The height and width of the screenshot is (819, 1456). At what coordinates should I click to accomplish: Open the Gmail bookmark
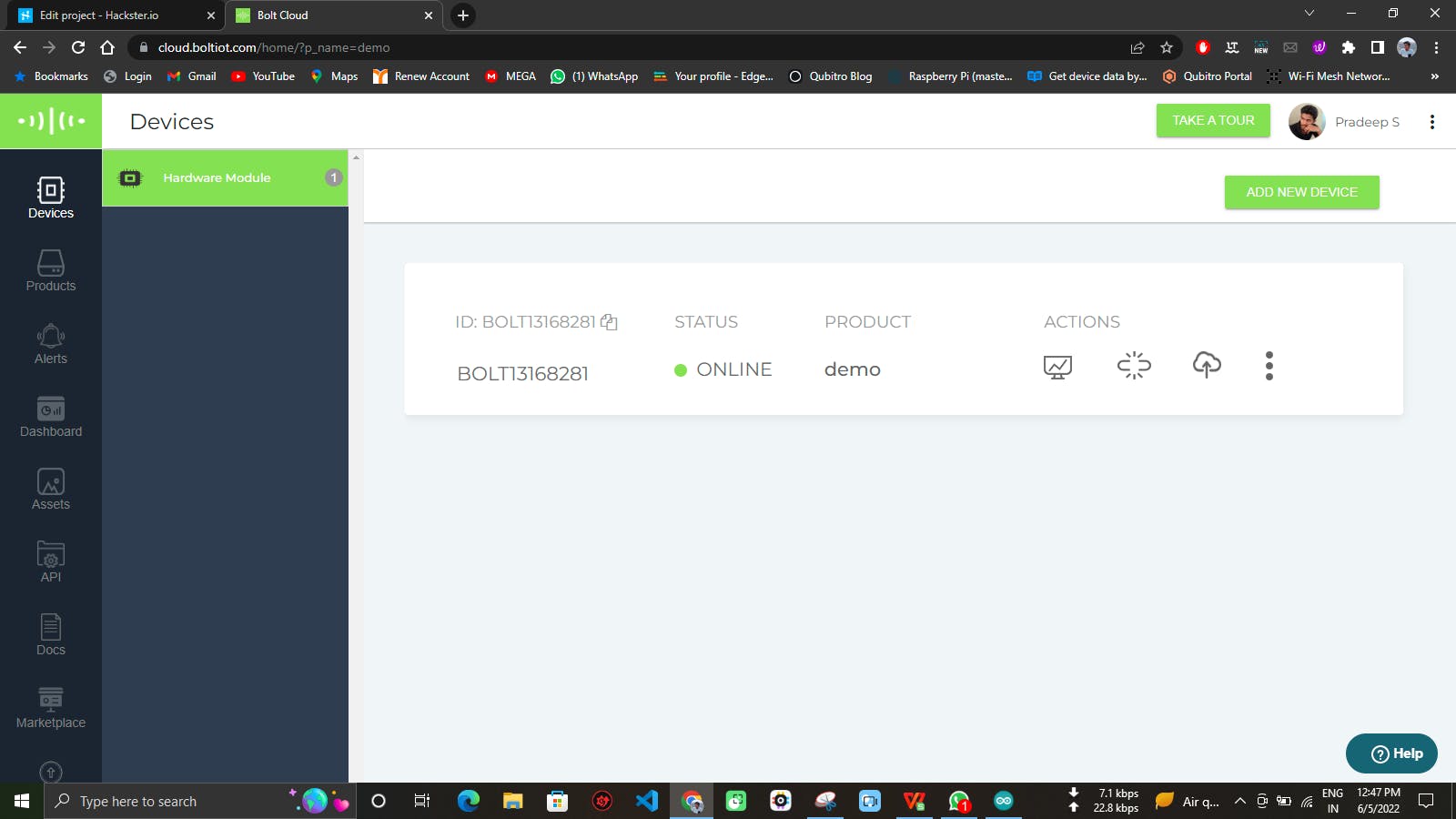pyautogui.click(x=192, y=76)
